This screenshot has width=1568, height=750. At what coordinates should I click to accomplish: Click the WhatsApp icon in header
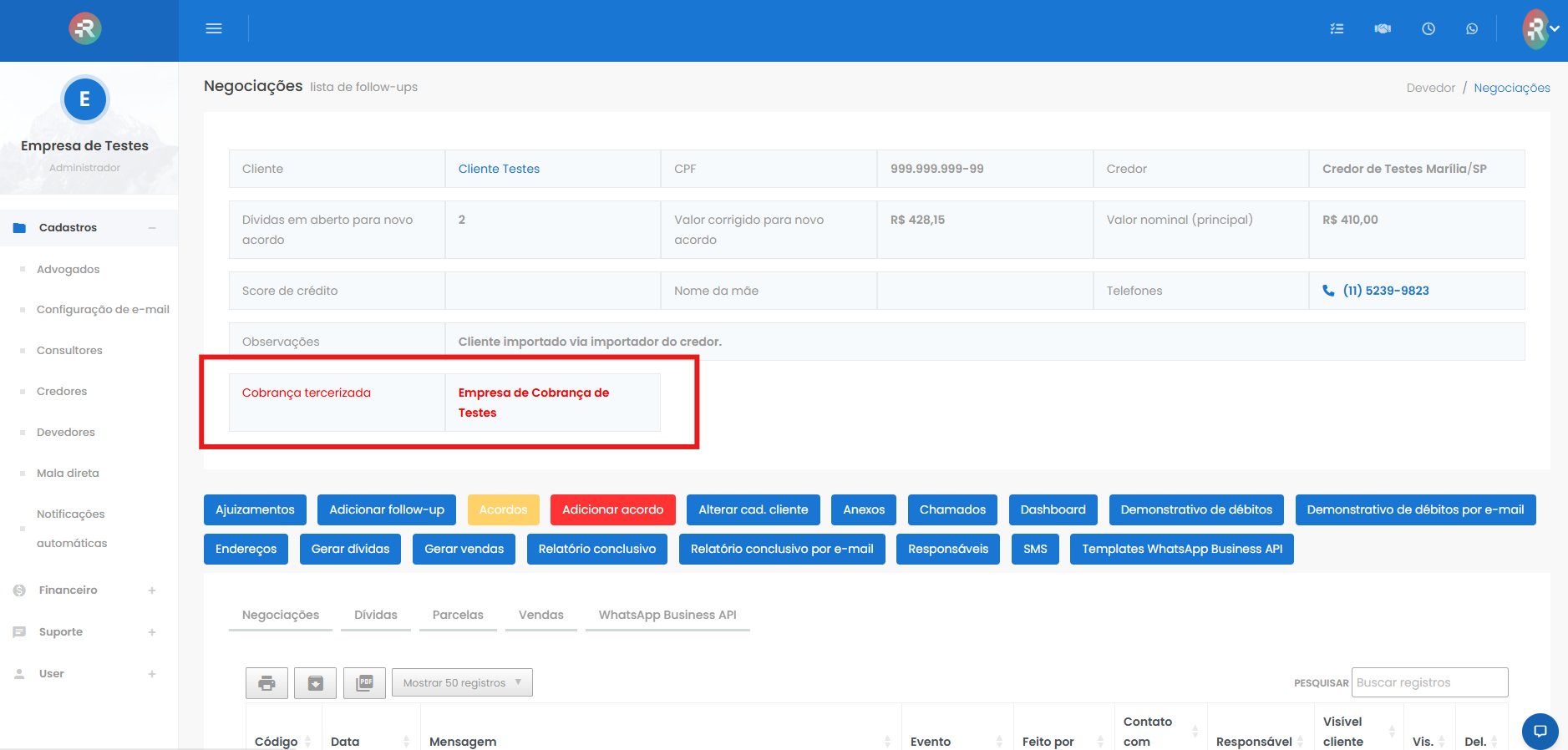(x=1472, y=28)
